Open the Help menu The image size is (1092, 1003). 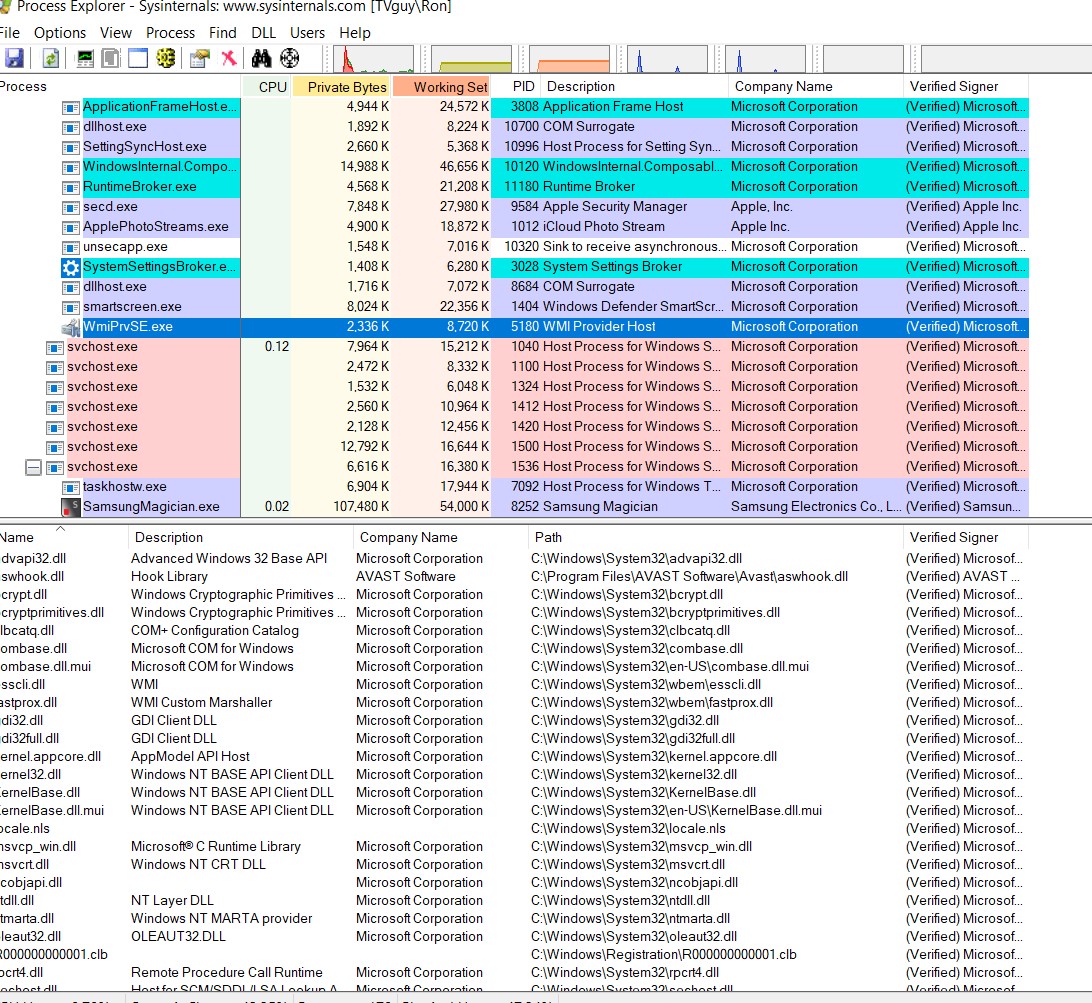[355, 33]
